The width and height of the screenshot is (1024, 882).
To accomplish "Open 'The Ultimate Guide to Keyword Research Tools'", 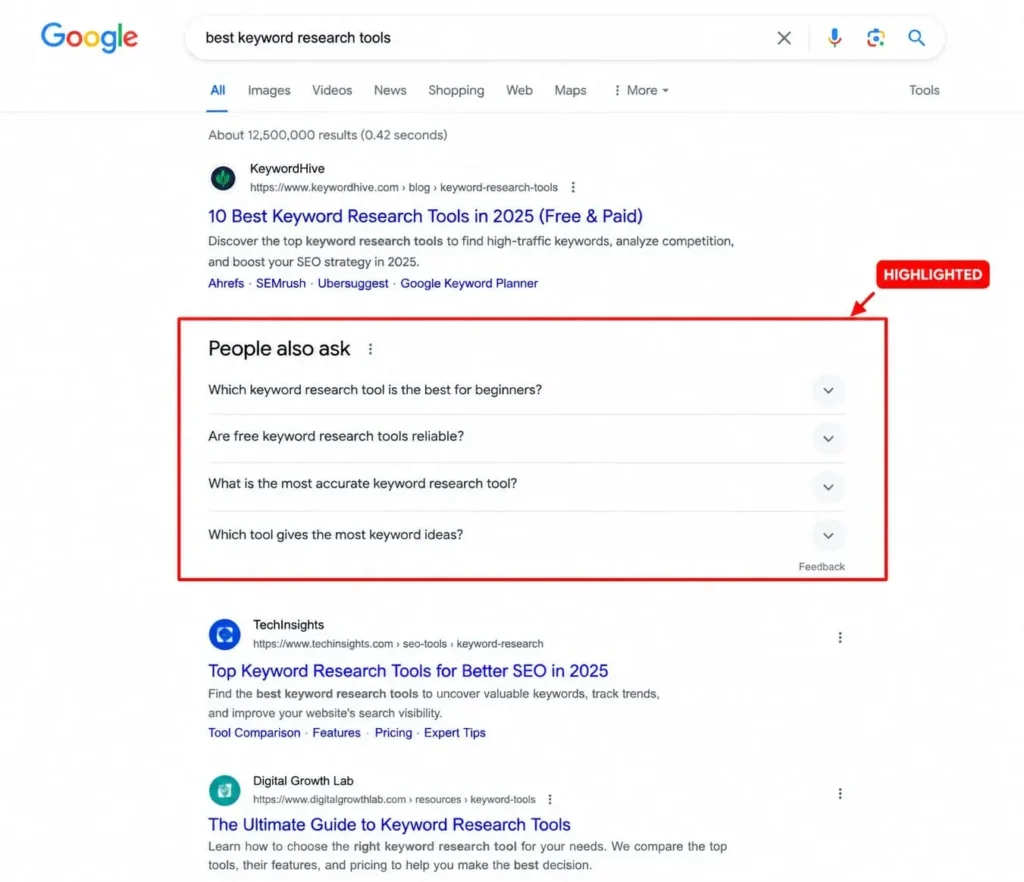I will pyautogui.click(x=389, y=825).
